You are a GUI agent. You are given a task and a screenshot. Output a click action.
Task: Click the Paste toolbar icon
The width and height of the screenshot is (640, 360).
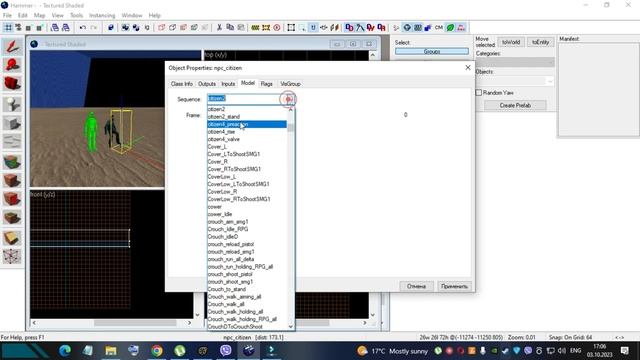241,28
